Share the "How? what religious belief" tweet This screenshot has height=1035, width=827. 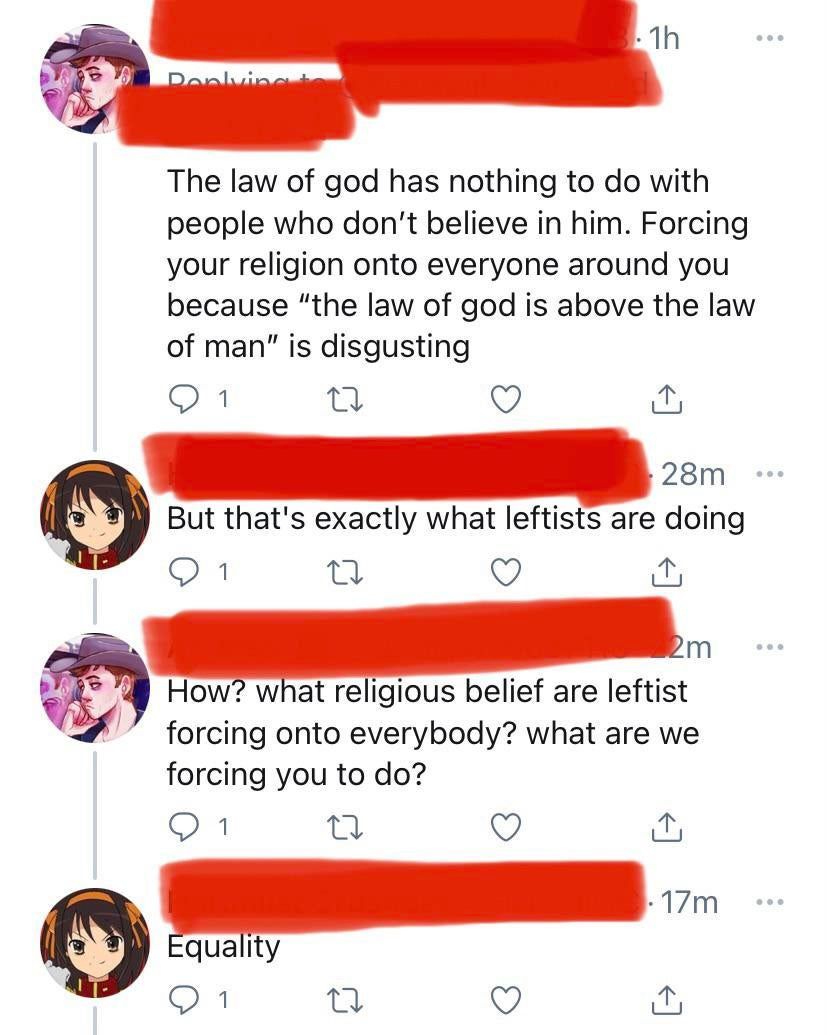click(663, 827)
